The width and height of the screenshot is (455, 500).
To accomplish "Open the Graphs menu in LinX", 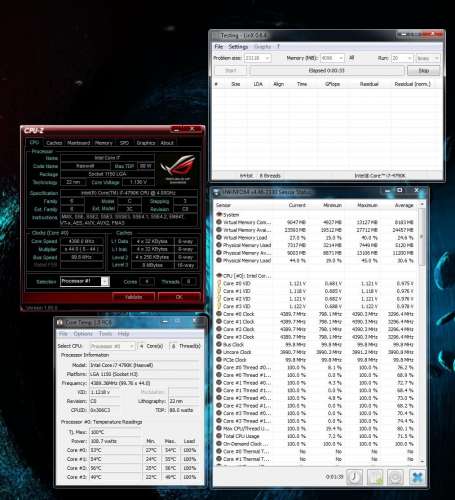I will pyautogui.click(x=262, y=46).
